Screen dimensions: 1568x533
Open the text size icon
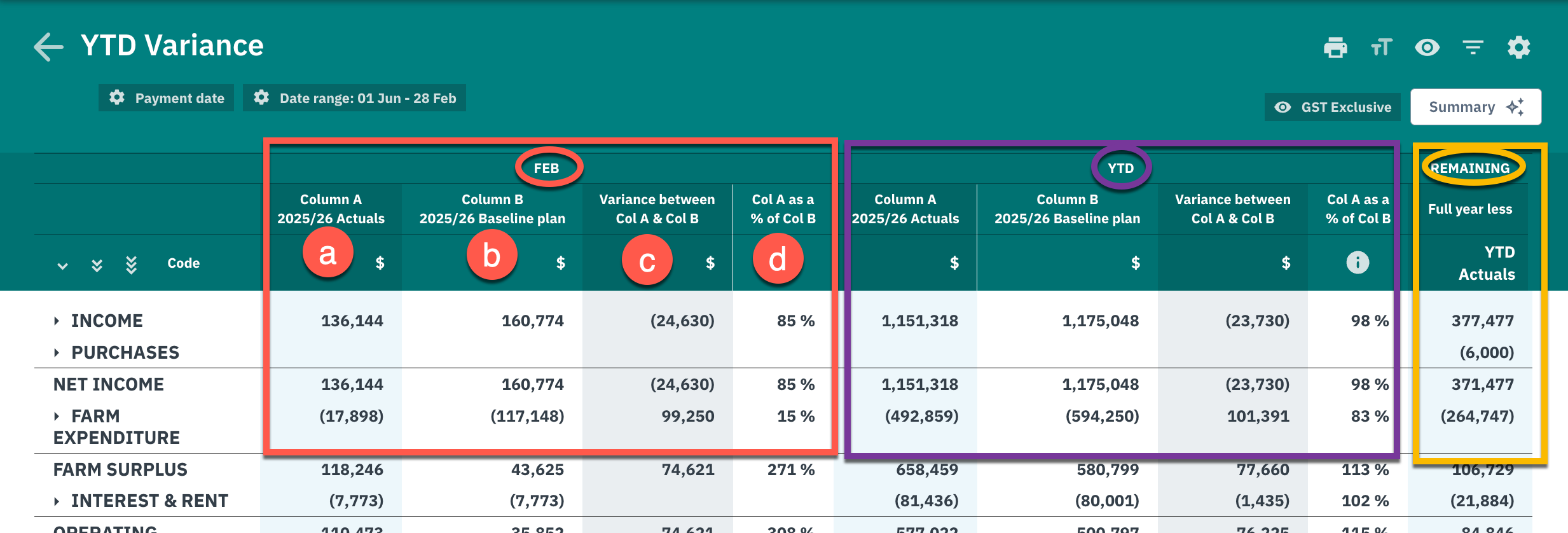tap(1382, 48)
